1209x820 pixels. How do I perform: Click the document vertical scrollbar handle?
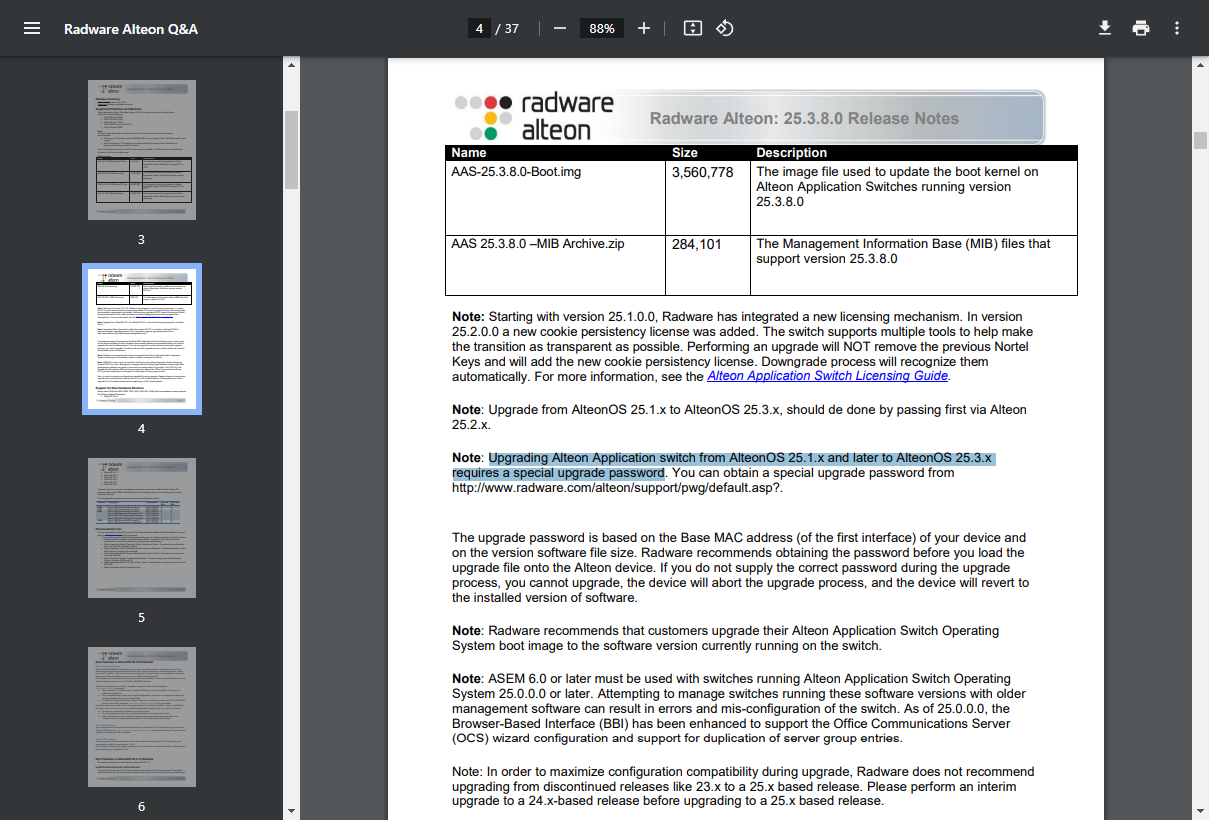1200,140
